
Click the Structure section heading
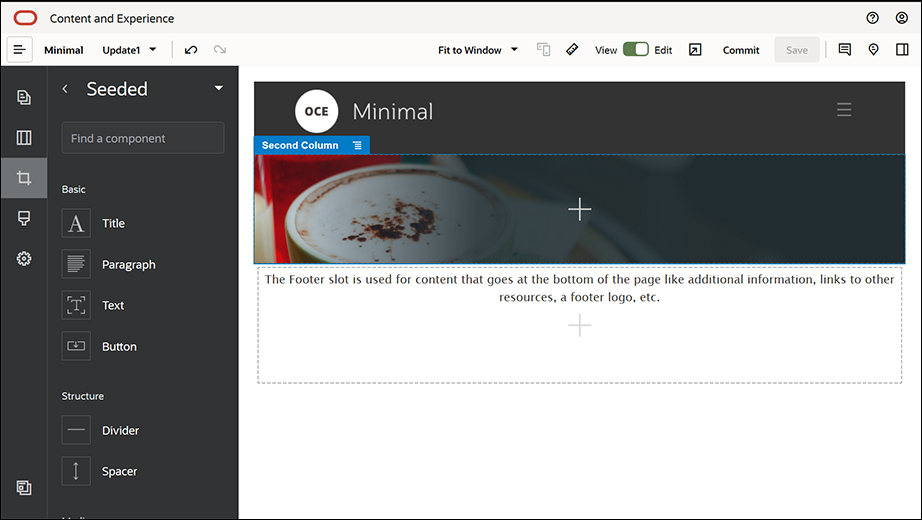(x=83, y=396)
